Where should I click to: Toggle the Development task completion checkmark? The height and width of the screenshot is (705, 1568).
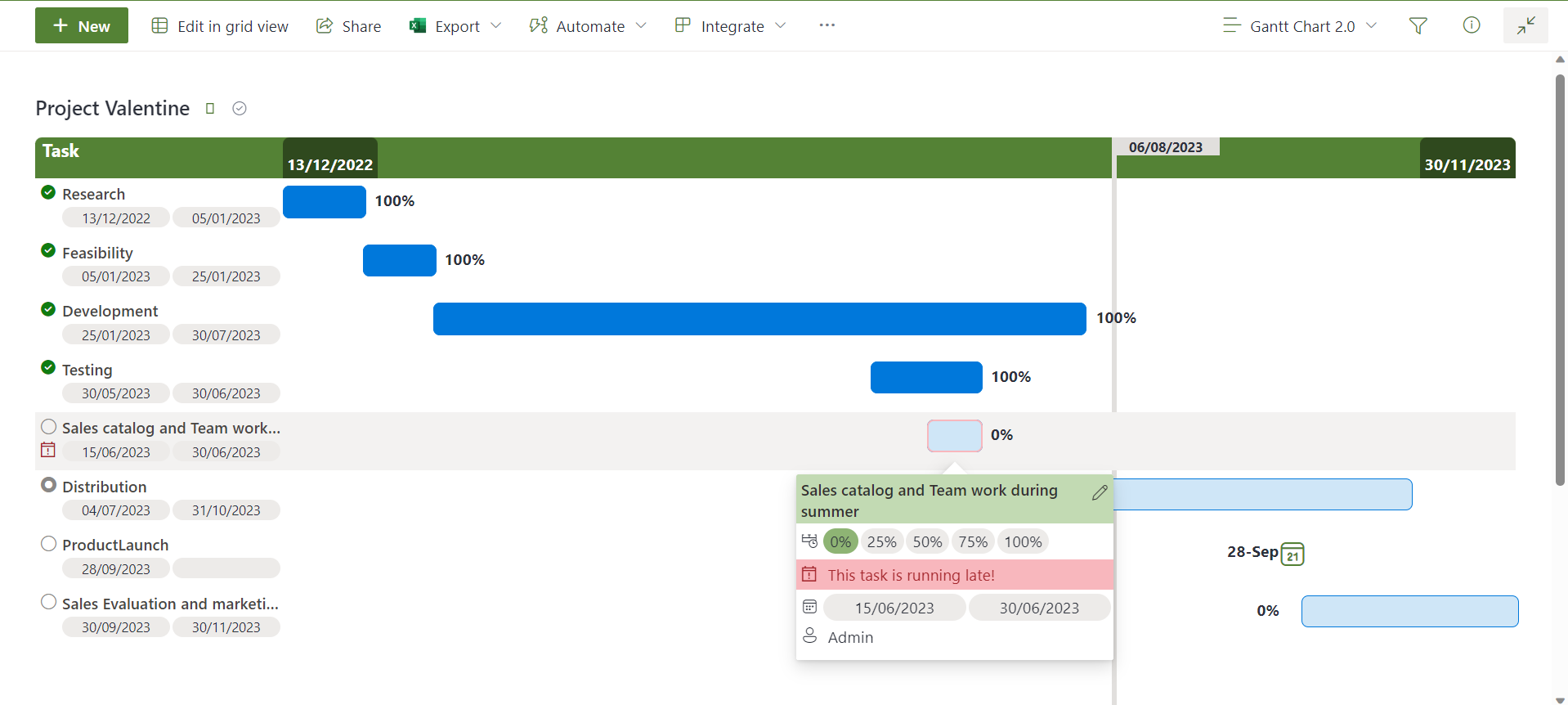[48, 309]
